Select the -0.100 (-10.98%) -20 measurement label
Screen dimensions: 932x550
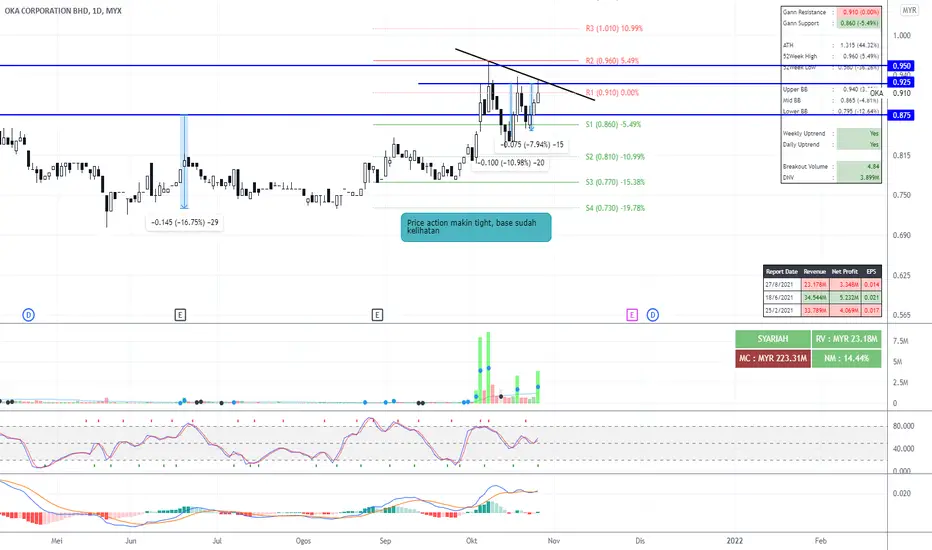pos(511,163)
